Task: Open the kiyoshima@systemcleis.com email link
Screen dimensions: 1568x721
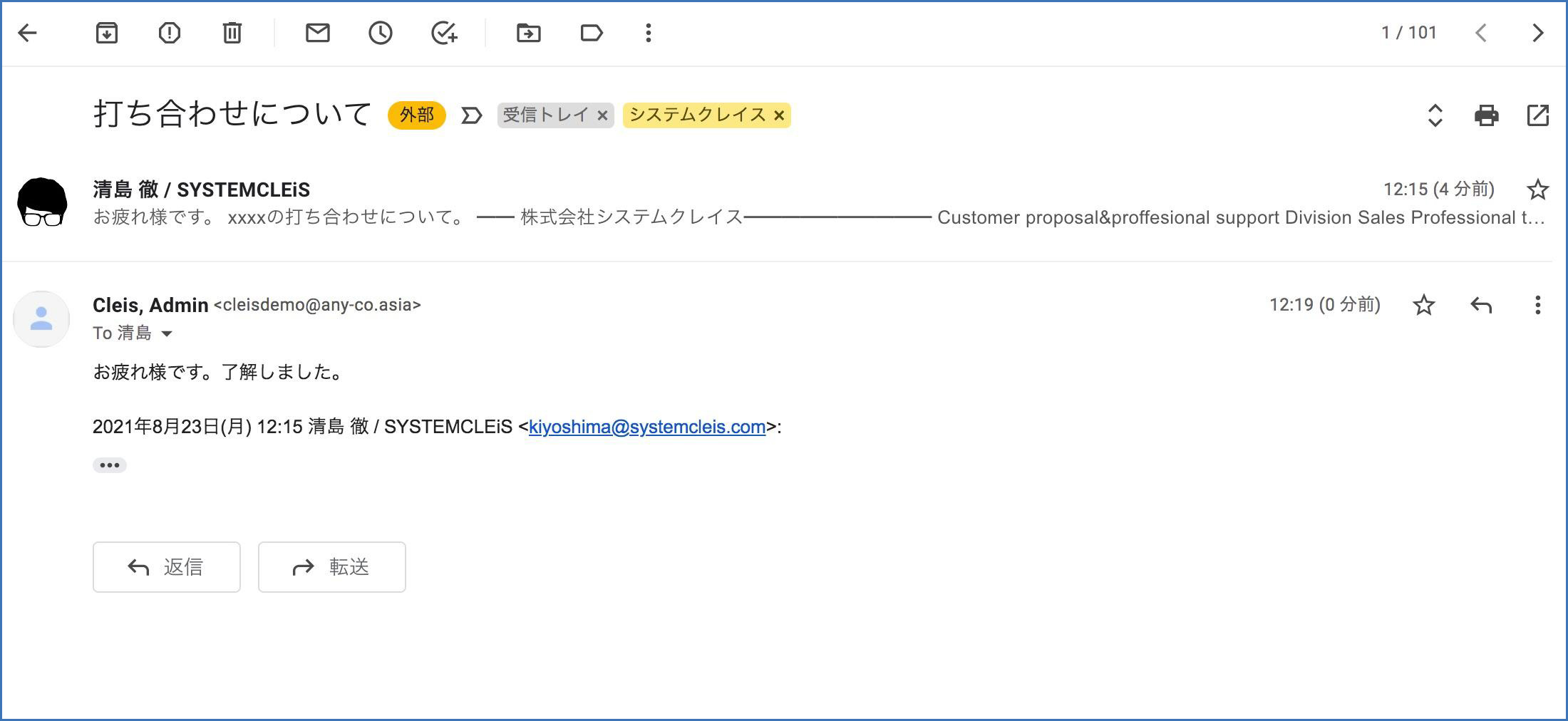Action: click(x=647, y=427)
